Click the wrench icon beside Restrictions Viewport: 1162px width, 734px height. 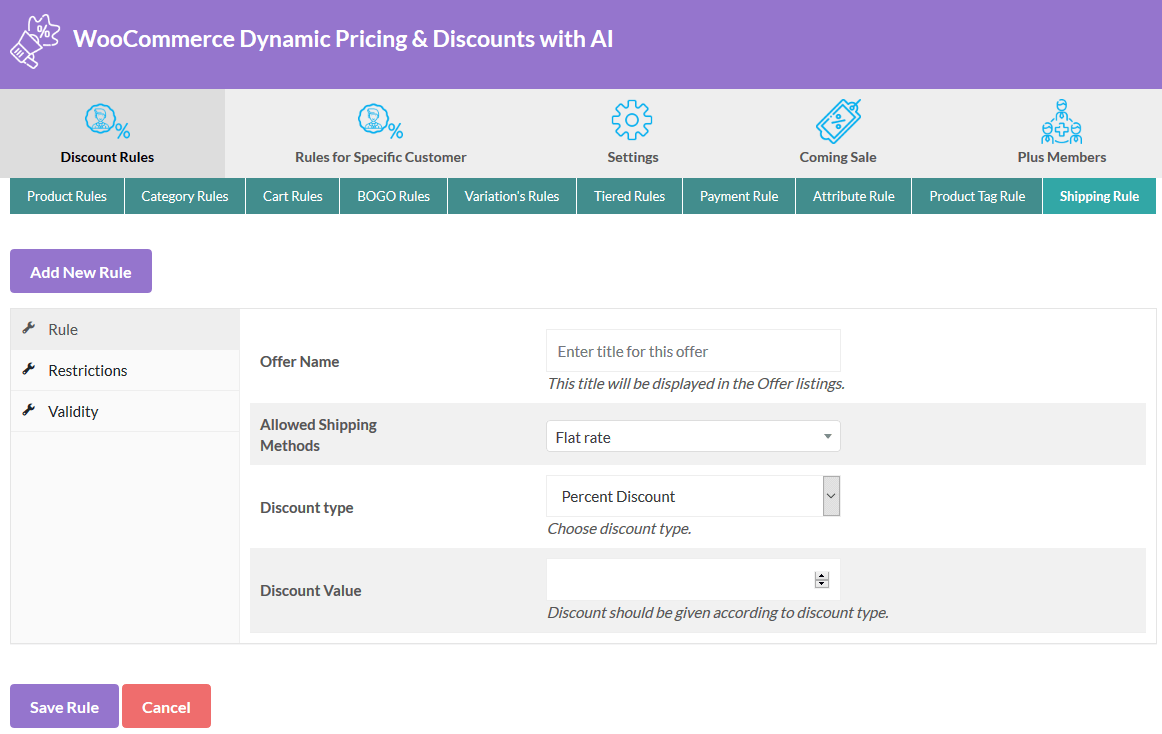[x=28, y=370]
